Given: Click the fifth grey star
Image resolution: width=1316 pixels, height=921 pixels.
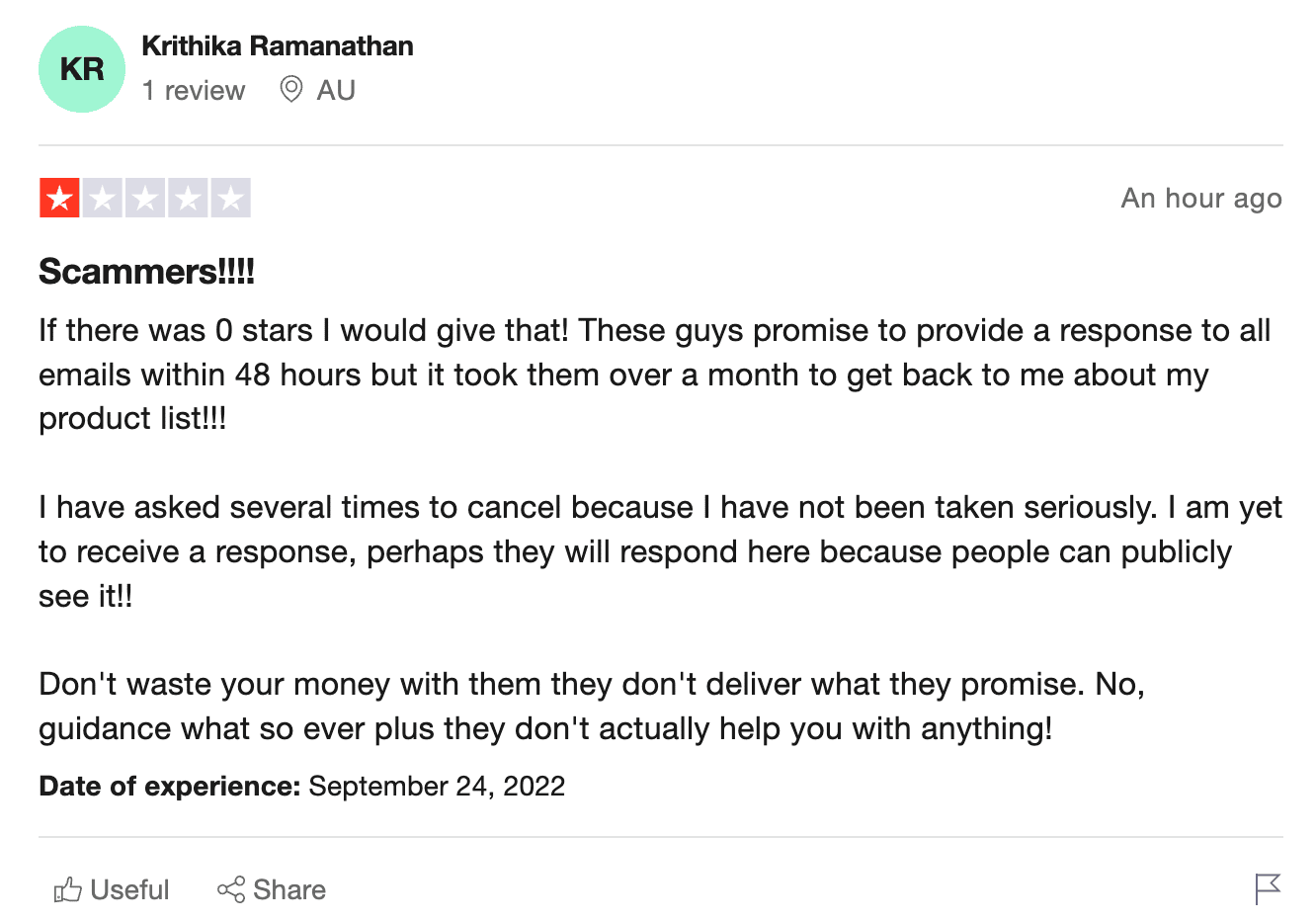Looking at the screenshot, I should pyautogui.click(x=230, y=198).
